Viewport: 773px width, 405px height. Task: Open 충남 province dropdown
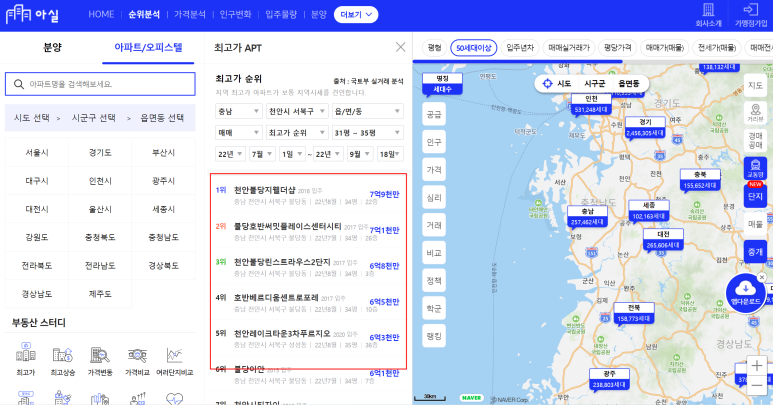click(239, 111)
